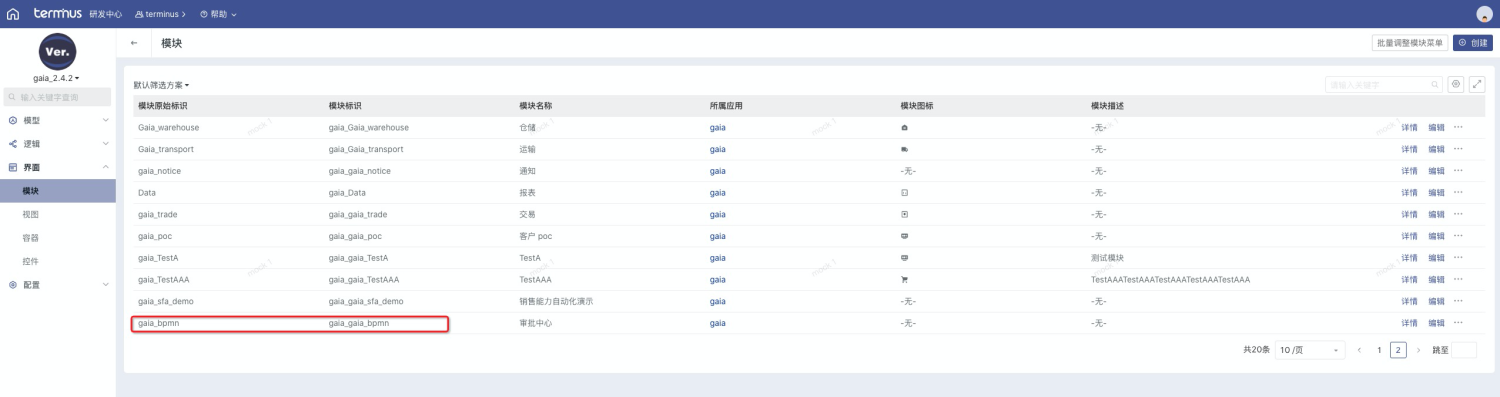Click the sidebar keyword search field

[x=57, y=97]
